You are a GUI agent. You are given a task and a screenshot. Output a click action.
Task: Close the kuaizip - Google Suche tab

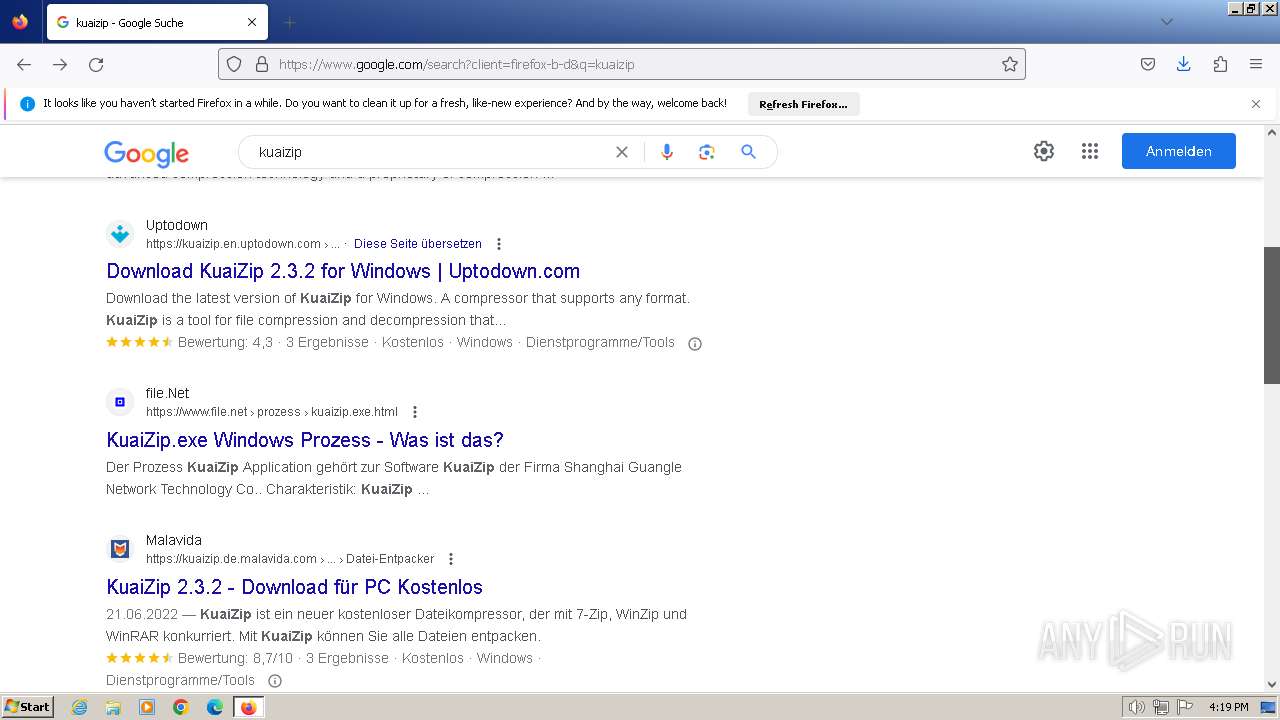pos(252,22)
